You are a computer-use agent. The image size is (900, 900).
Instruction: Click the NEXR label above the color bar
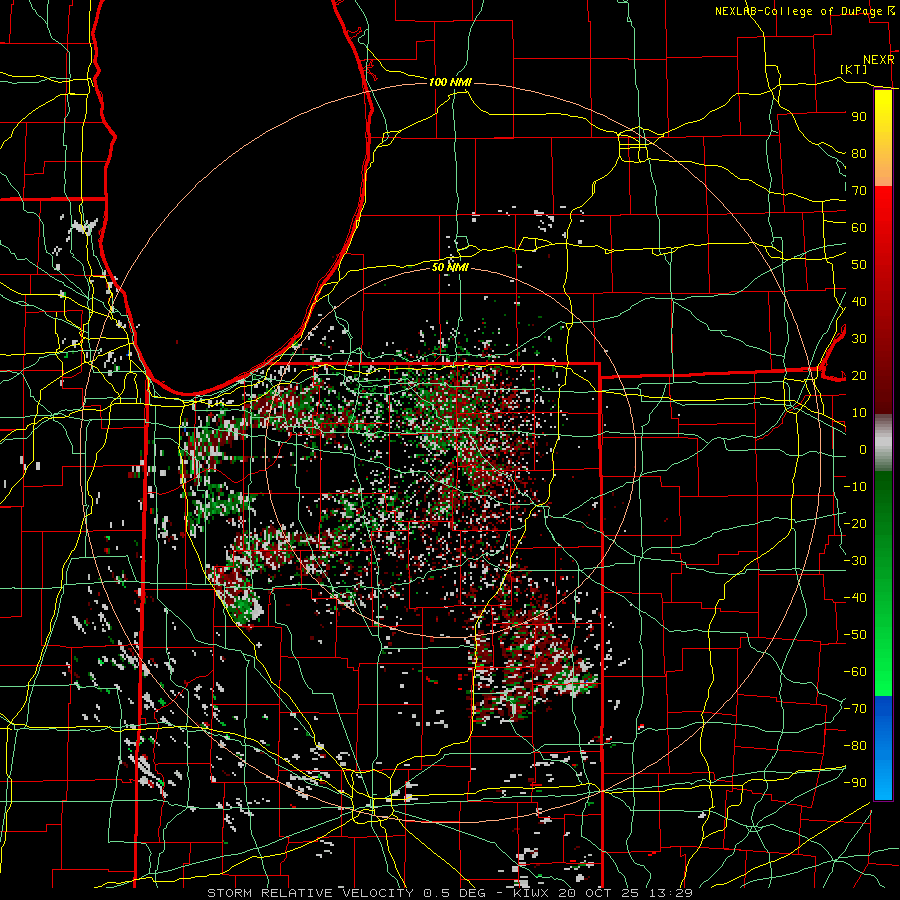[879, 60]
